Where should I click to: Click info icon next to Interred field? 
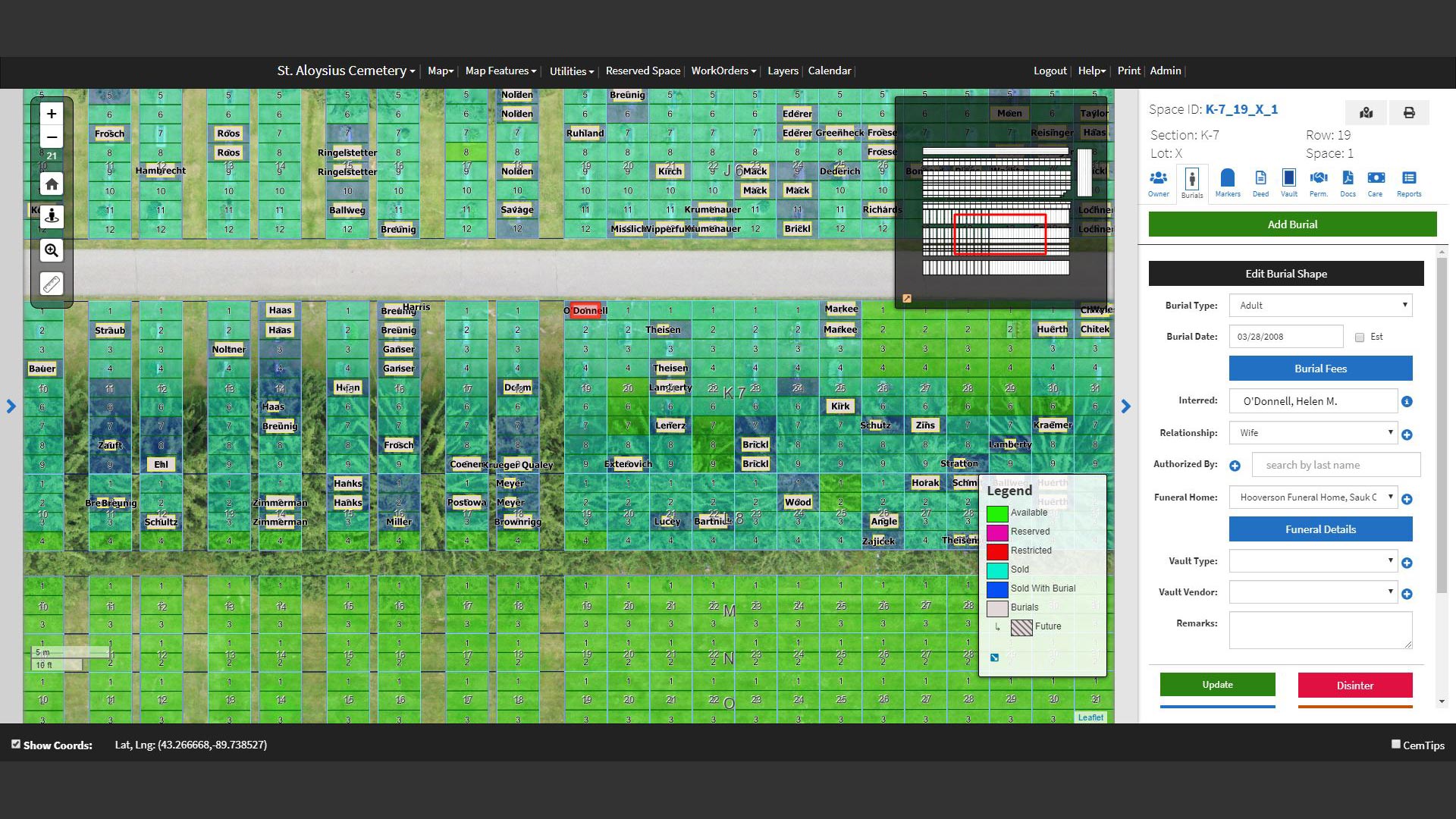point(1407,401)
